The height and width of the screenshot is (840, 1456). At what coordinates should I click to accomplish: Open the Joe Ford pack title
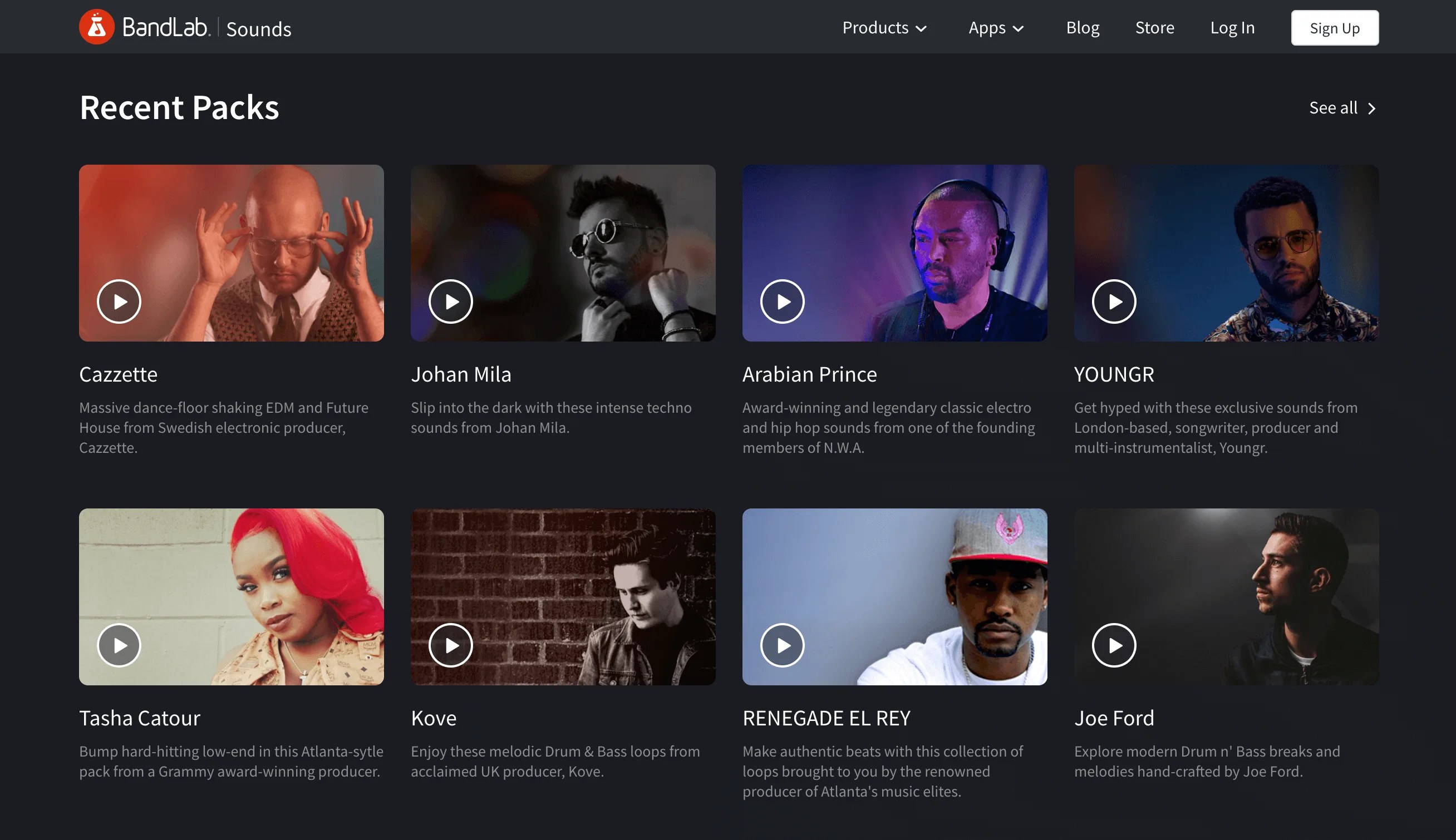click(1114, 718)
